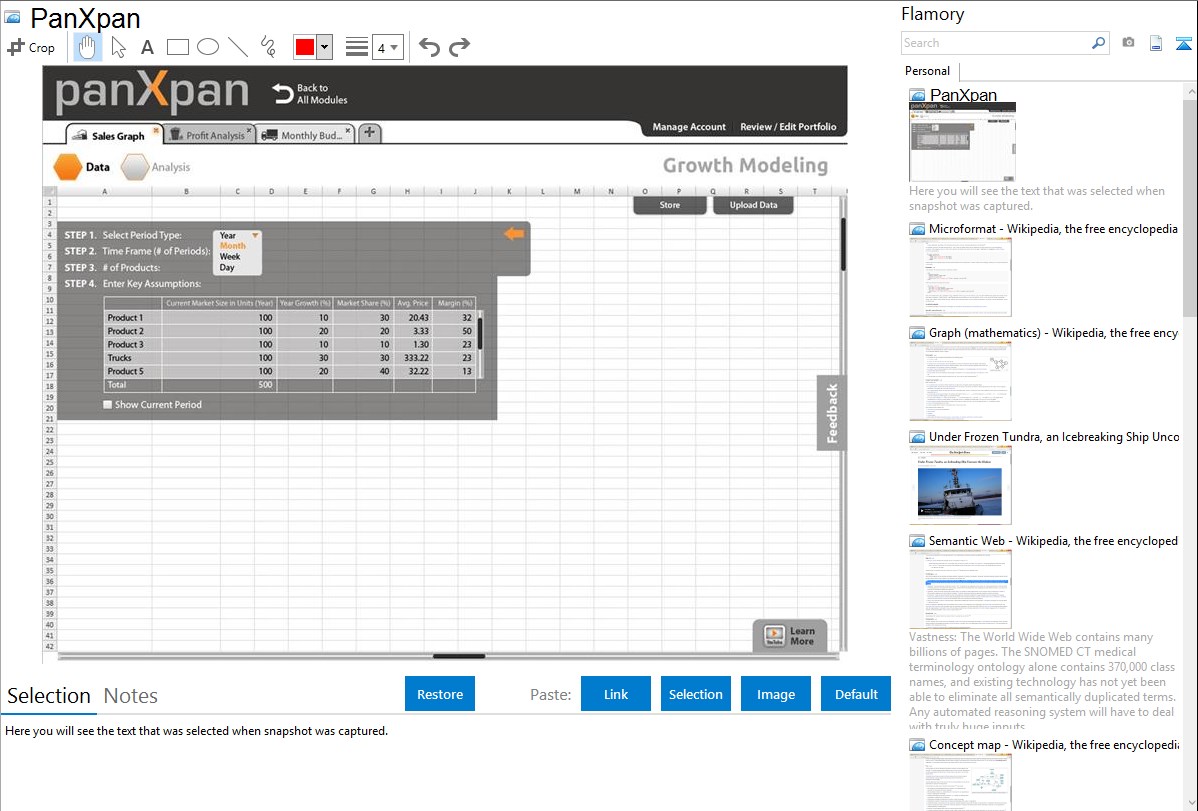The width and height of the screenshot is (1198, 811).
Task: Click Review / Edit Portfolio link
Action: click(x=788, y=127)
